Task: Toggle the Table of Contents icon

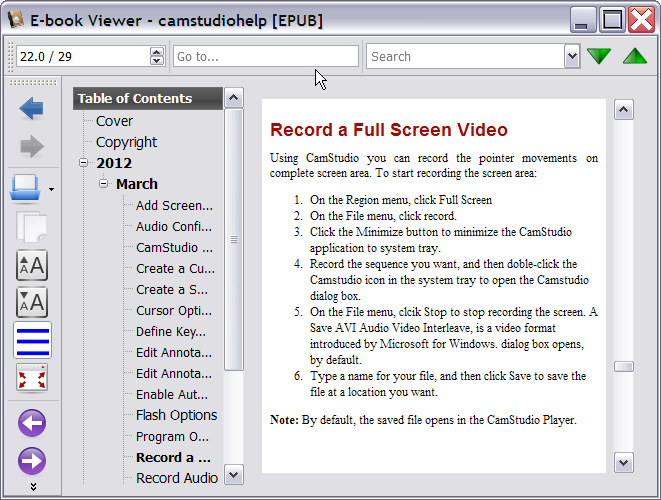Action: [32, 340]
